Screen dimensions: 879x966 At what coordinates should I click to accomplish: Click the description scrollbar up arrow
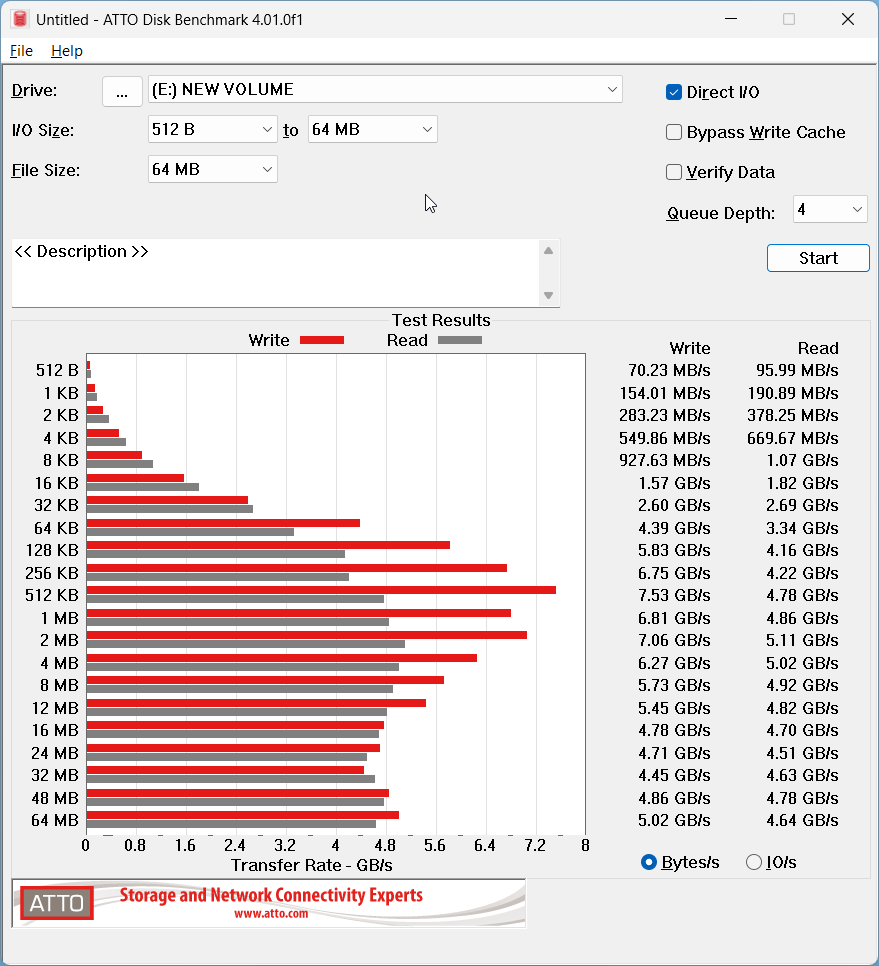click(548, 251)
